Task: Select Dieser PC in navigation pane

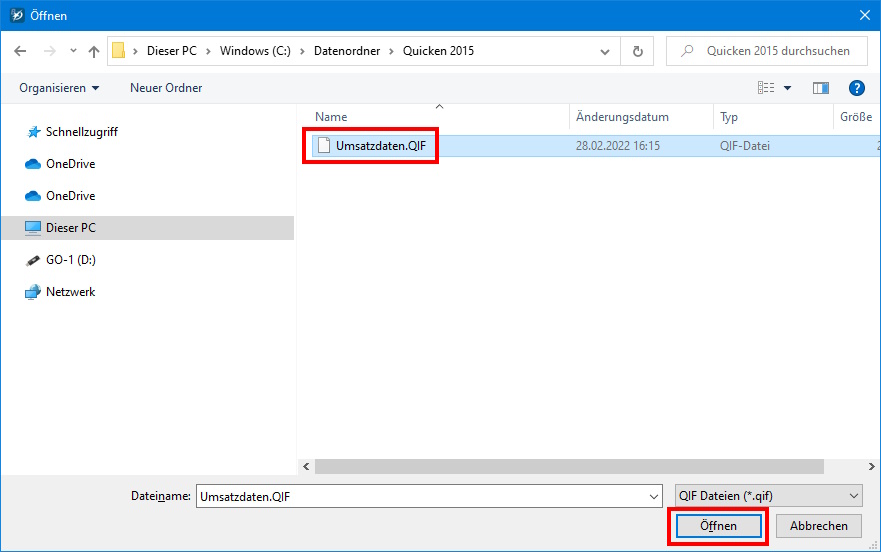Action: 70,228
